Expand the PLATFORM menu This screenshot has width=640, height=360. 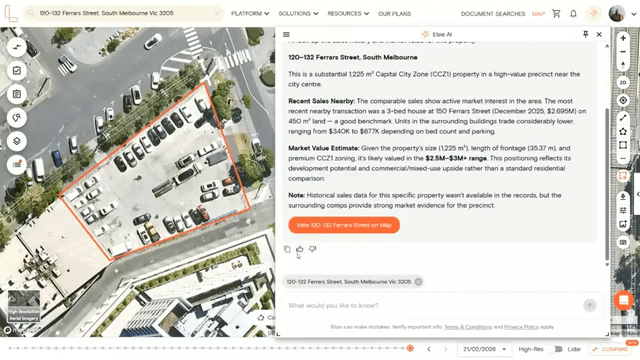(250, 13)
